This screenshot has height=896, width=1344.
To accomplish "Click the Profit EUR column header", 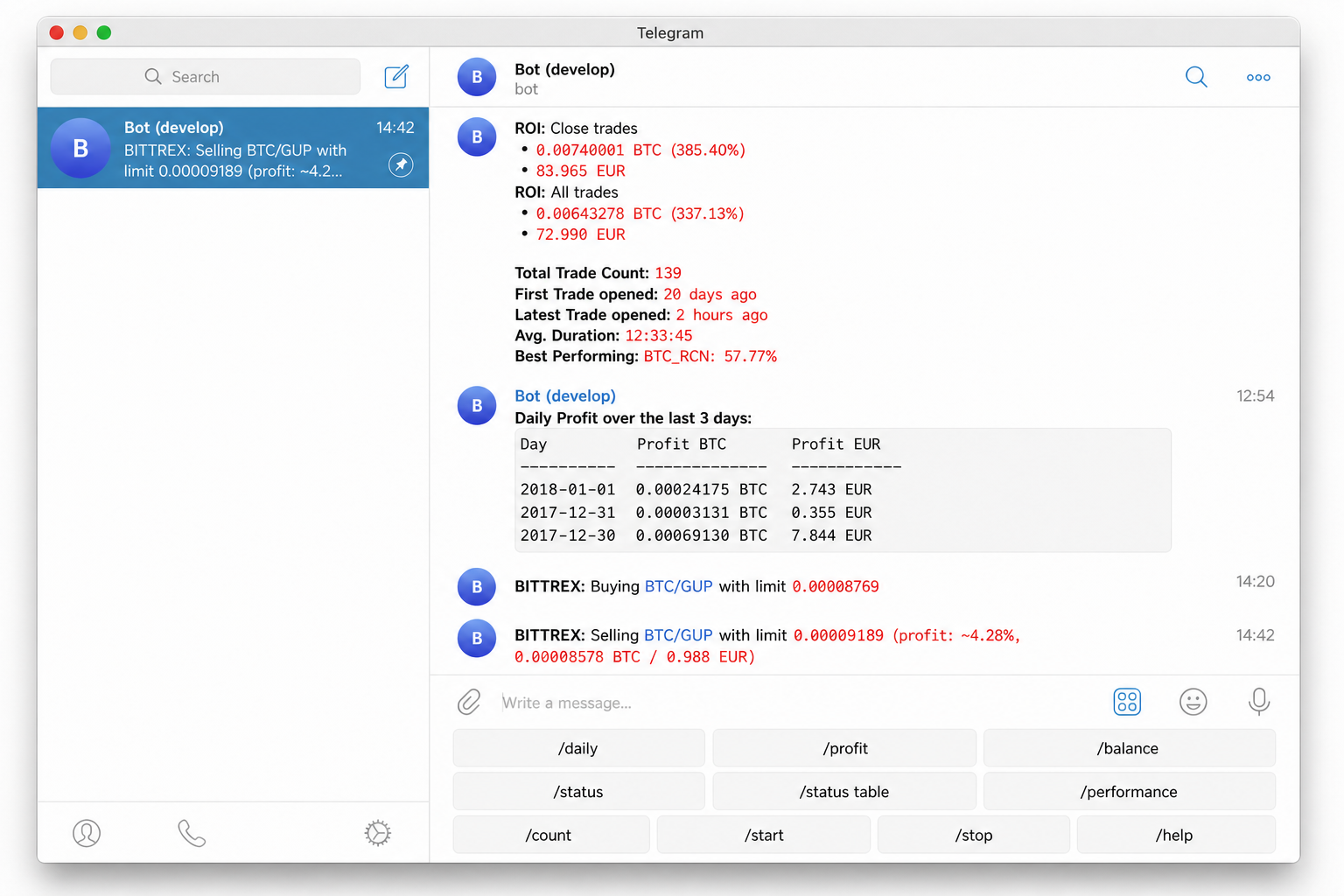I will click(x=836, y=444).
